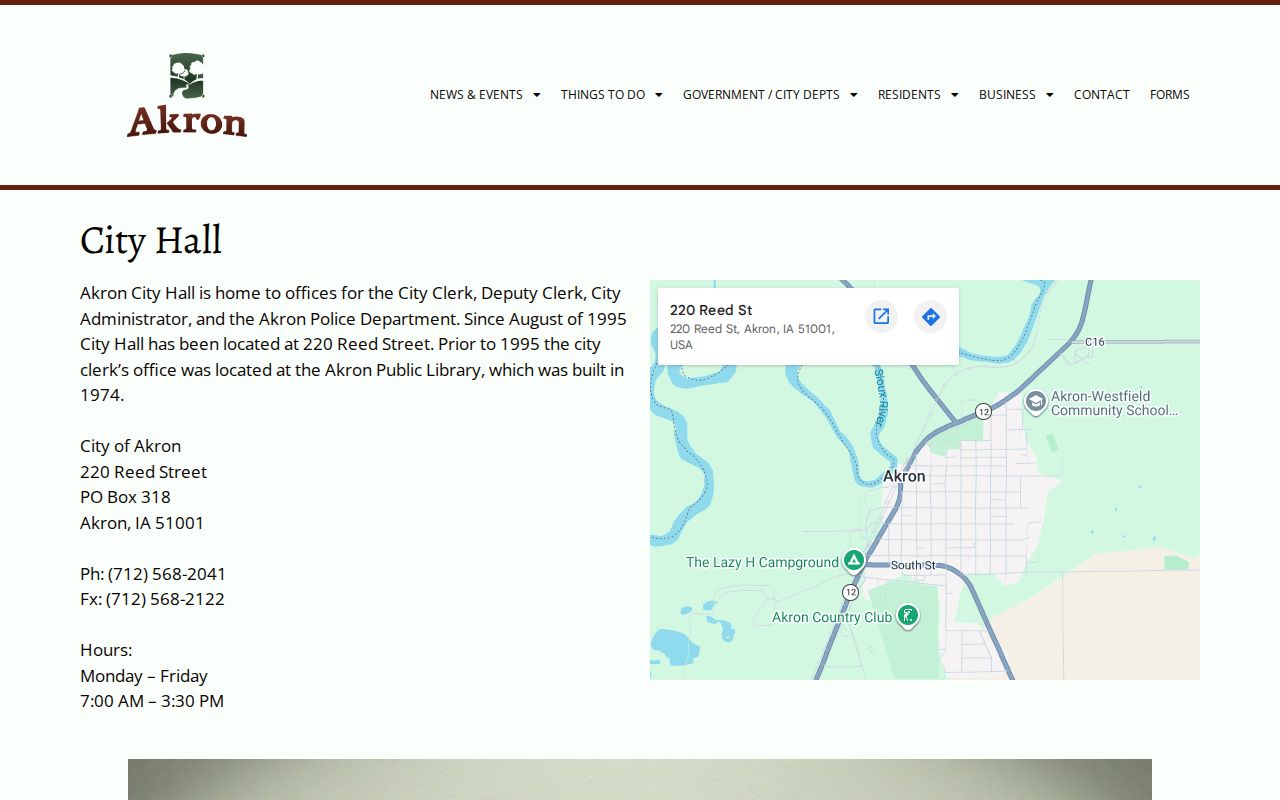Expand Government / City Depts dropdown arrow
The height and width of the screenshot is (800, 1280).
click(853, 95)
